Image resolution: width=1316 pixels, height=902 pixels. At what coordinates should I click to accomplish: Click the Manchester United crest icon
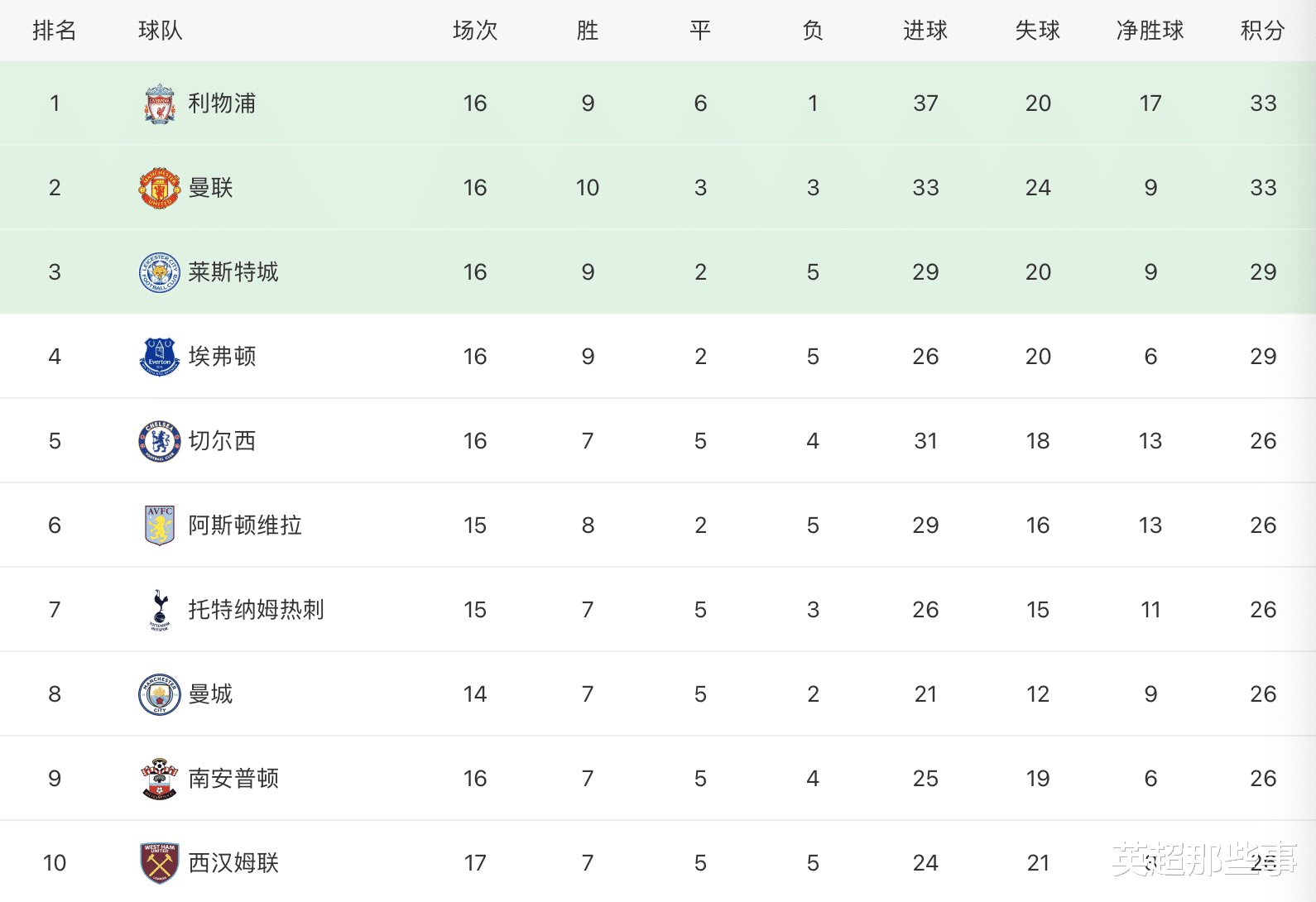[160, 188]
